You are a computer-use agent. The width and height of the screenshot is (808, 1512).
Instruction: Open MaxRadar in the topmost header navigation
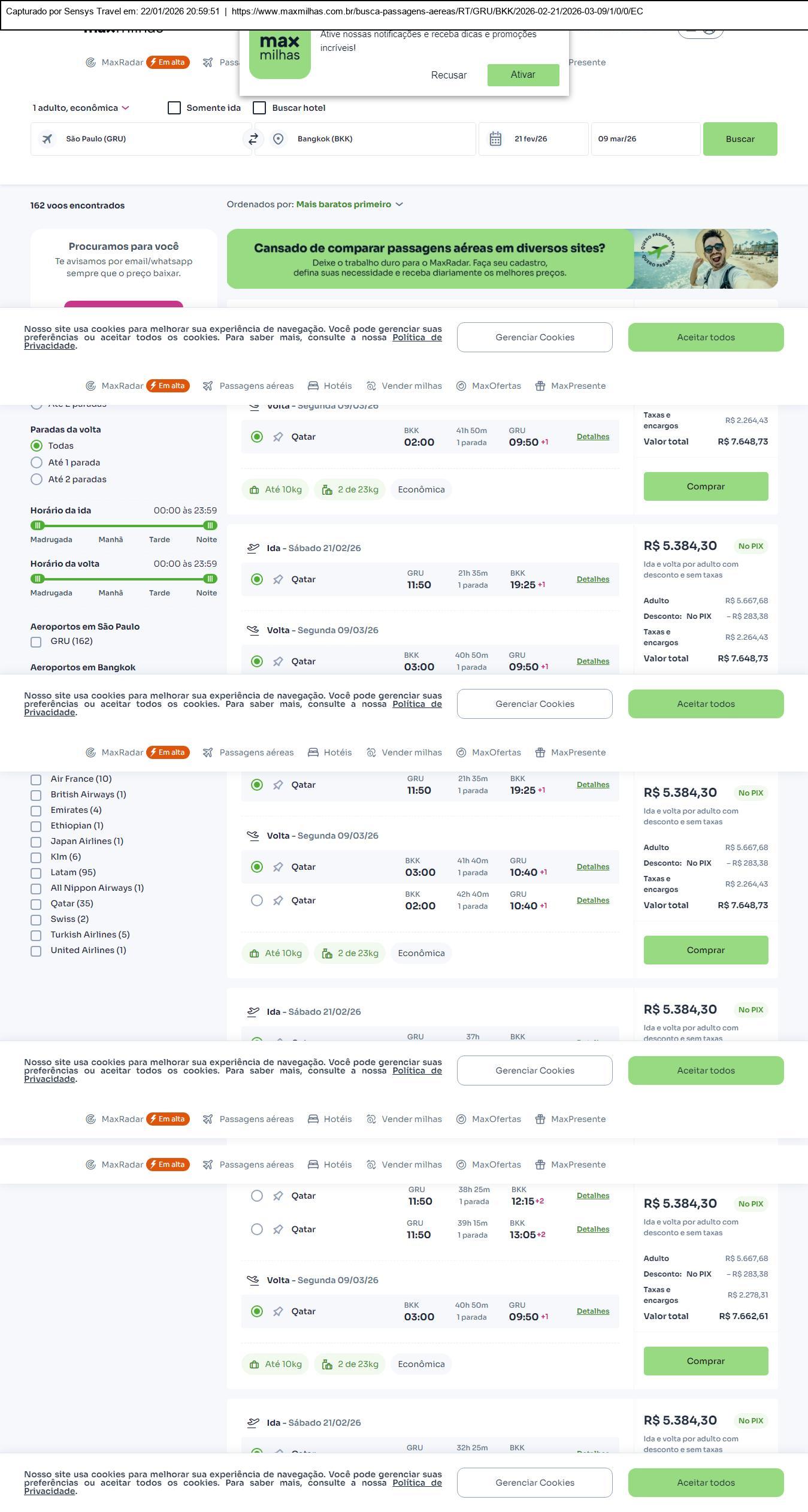point(122,62)
